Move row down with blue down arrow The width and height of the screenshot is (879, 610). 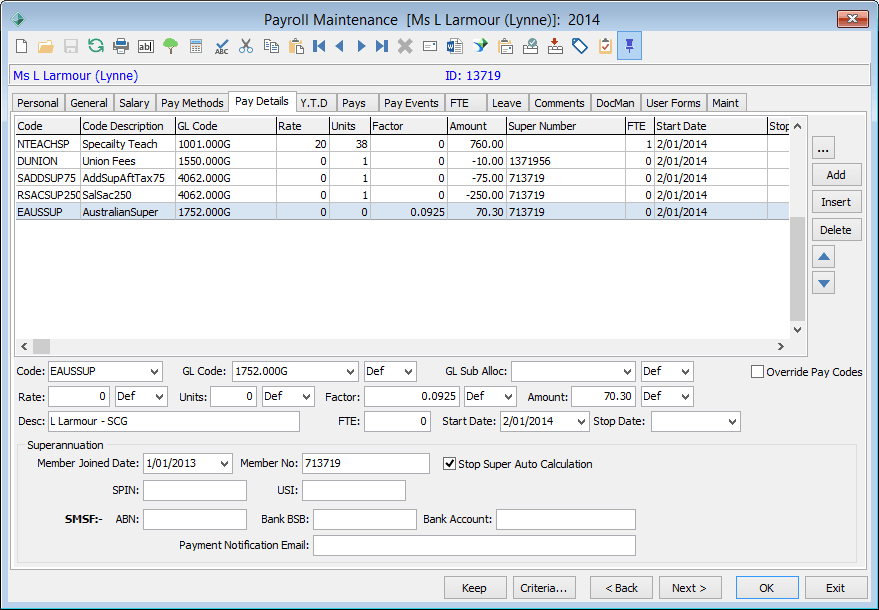tap(824, 283)
